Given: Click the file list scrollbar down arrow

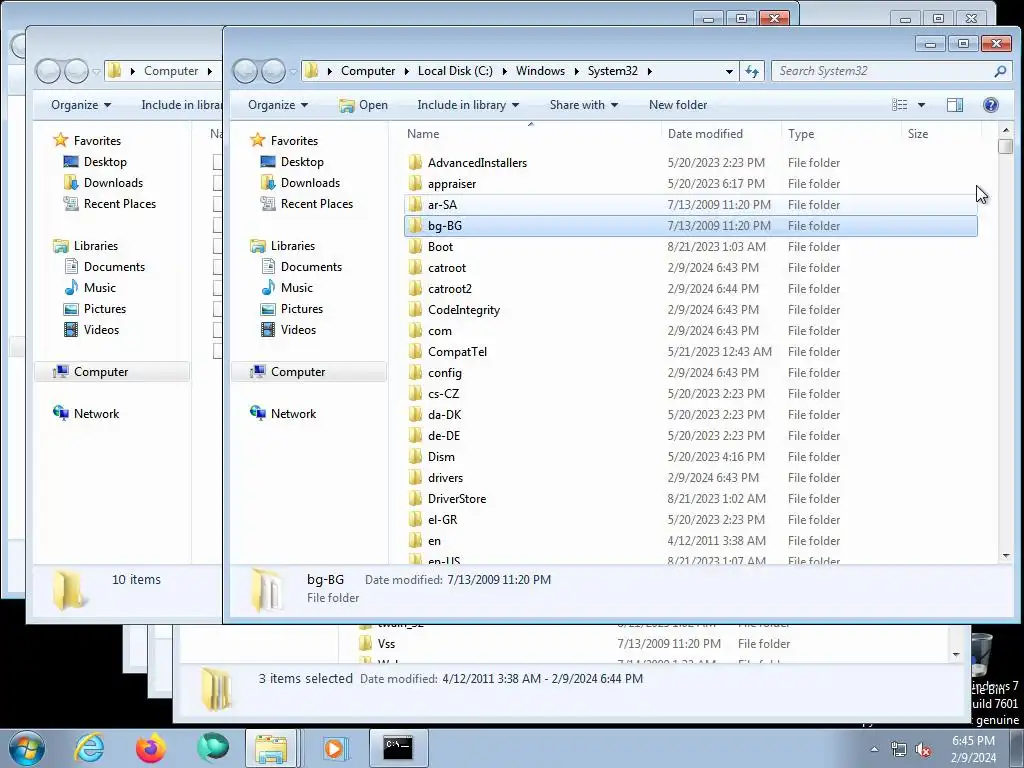Looking at the screenshot, I should coord(1006,556).
